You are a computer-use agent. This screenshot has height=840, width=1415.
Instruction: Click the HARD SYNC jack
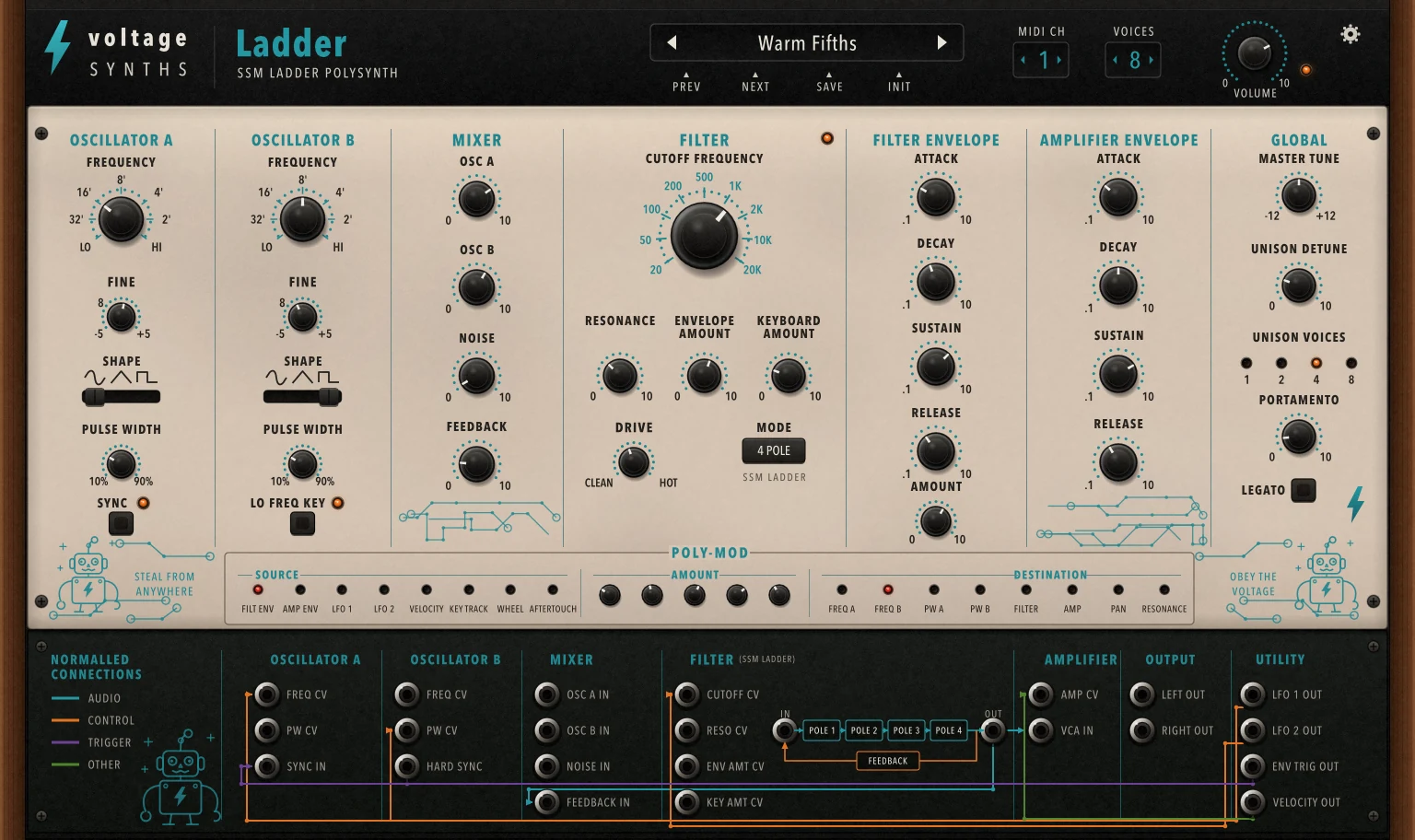pyautogui.click(x=407, y=766)
